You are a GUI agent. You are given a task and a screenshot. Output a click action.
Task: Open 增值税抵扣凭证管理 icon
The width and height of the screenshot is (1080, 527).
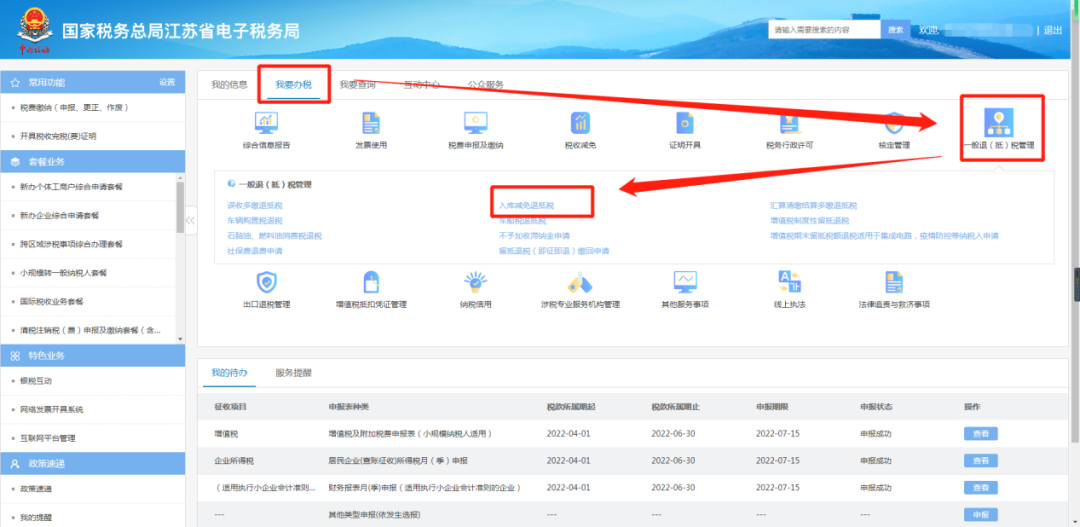pyautogui.click(x=371, y=282)
